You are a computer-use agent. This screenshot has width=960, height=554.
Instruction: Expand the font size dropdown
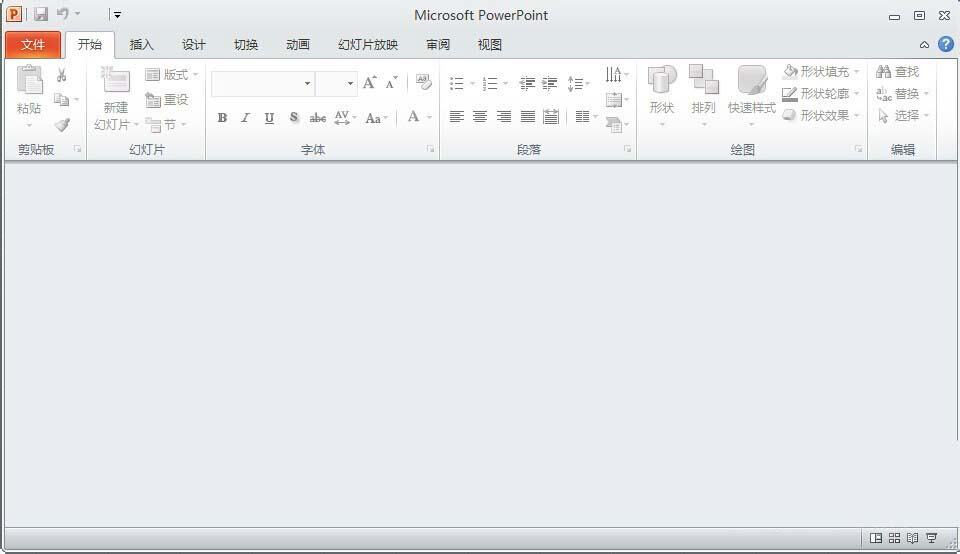[x=350, y=84]
